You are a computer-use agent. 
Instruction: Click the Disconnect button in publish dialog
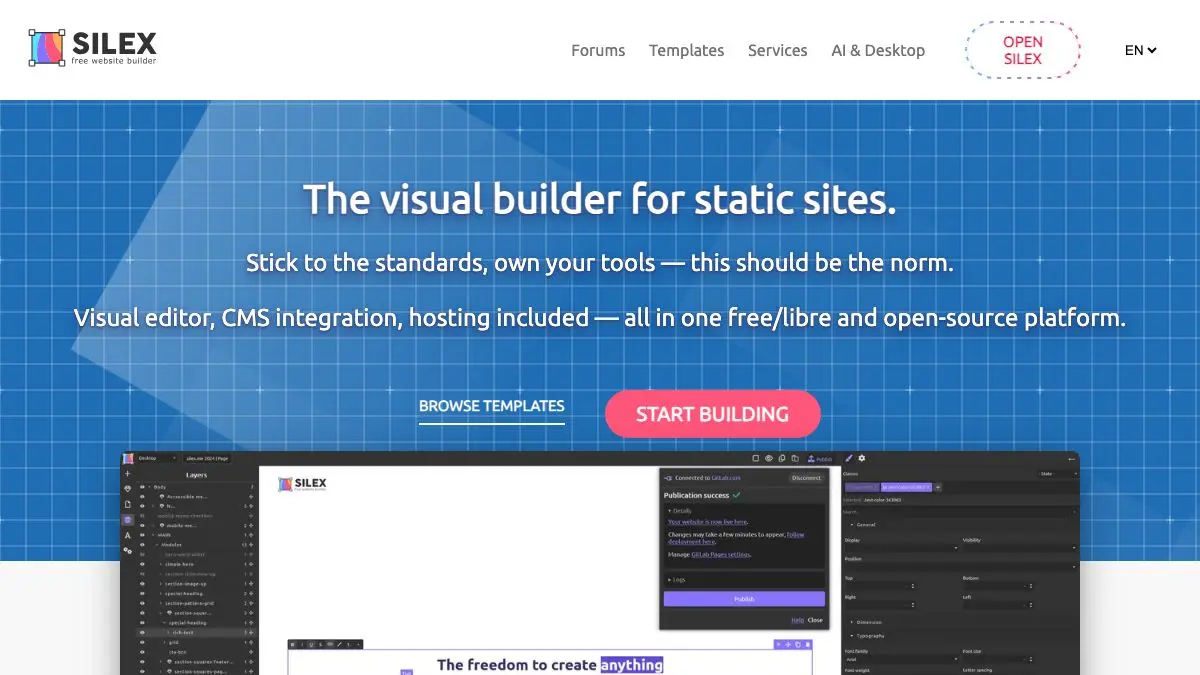806,478
